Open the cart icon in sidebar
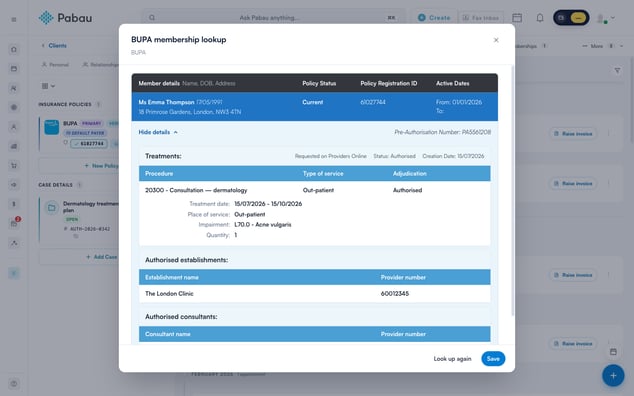Image resolution: width=634 pixels, height=396 pixels. point(14,165)
